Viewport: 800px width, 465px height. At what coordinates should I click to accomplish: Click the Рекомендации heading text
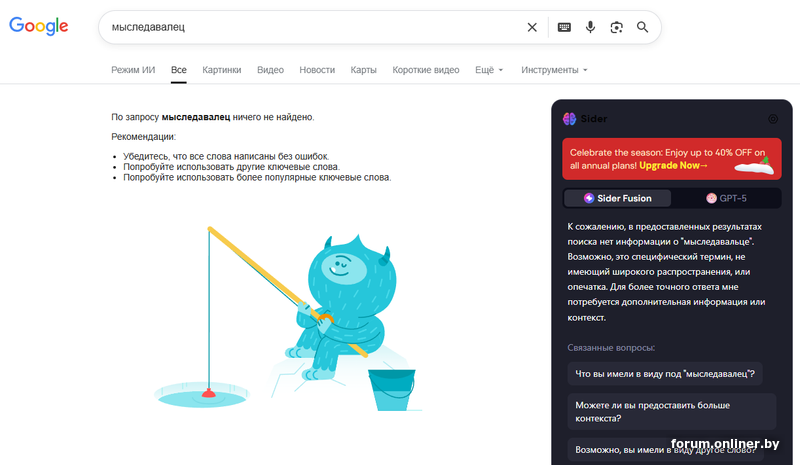tap(143, 137)
